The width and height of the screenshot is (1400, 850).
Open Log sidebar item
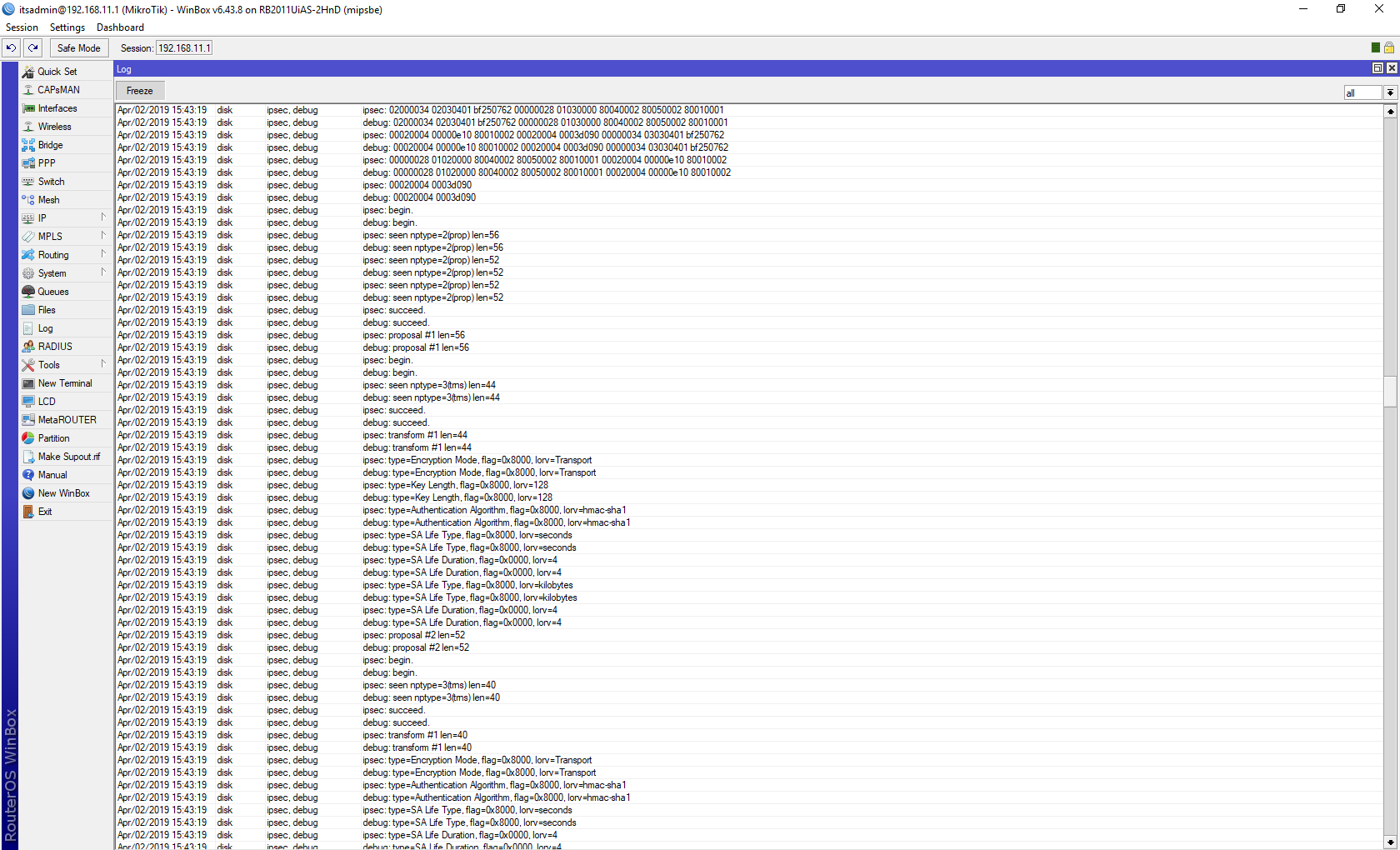(x=45, y=328)
